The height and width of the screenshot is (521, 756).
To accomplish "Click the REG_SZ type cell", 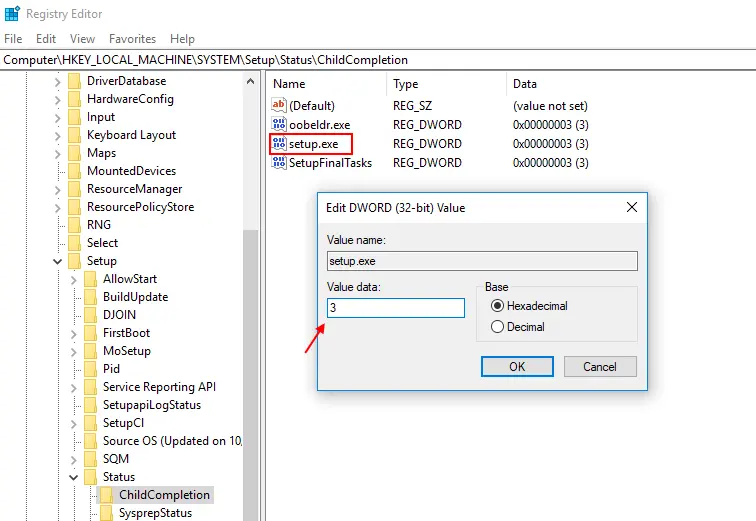I will [412, 106].
